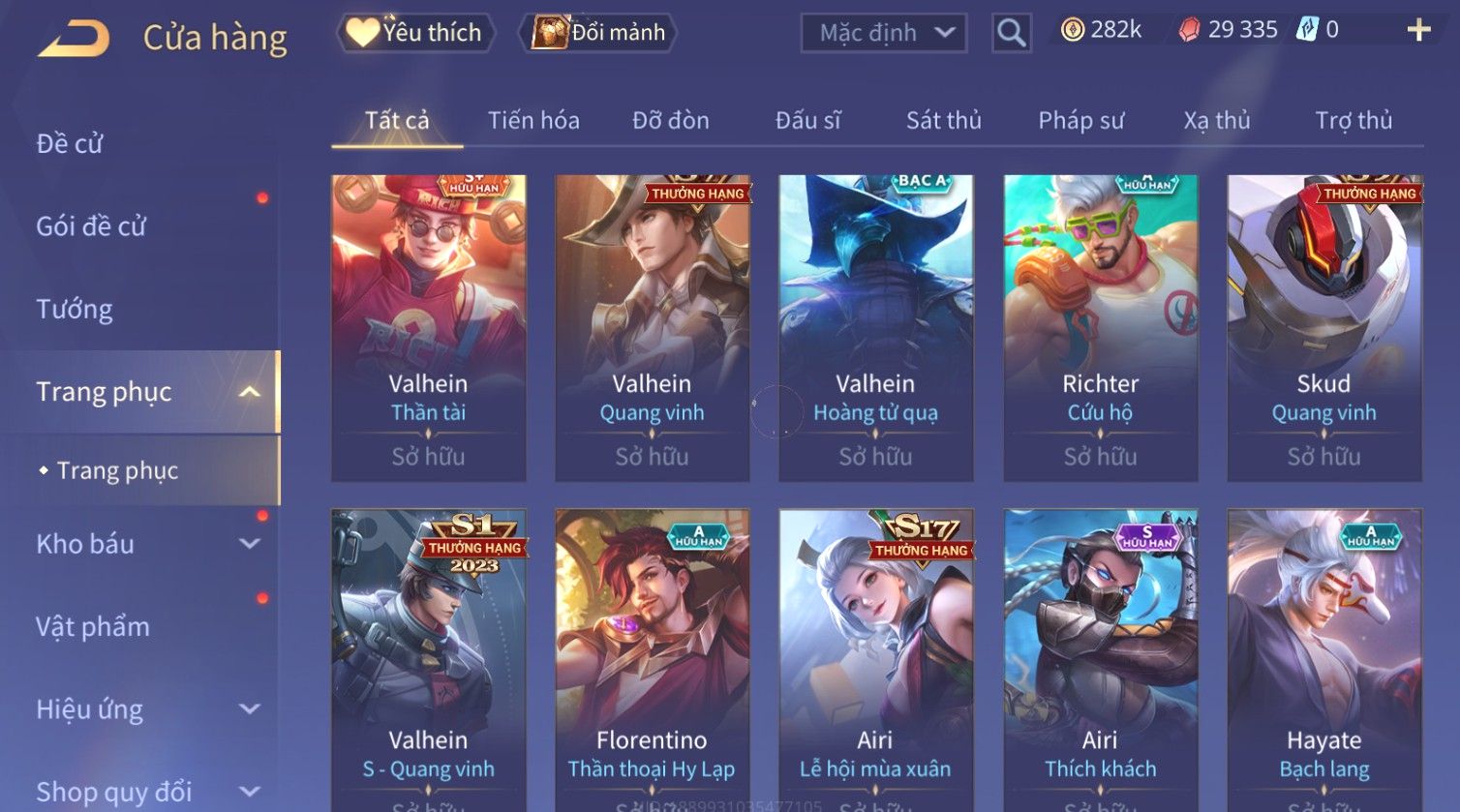The height and width of the screenshot is (812, 1460).
Task: Tap the gold coin currency icon
Action: 1073,30
